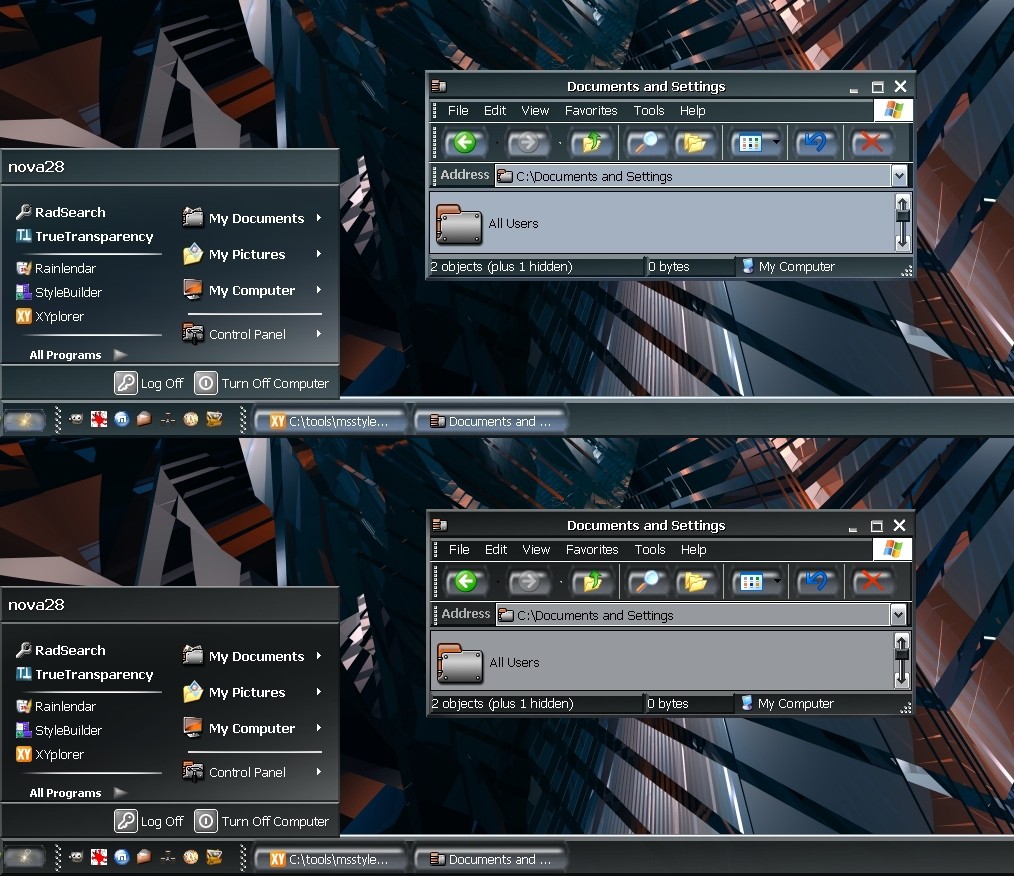Switch to the XYplorer button on the upper taskbar
The image size is (1014, 876).
[330, 422]
